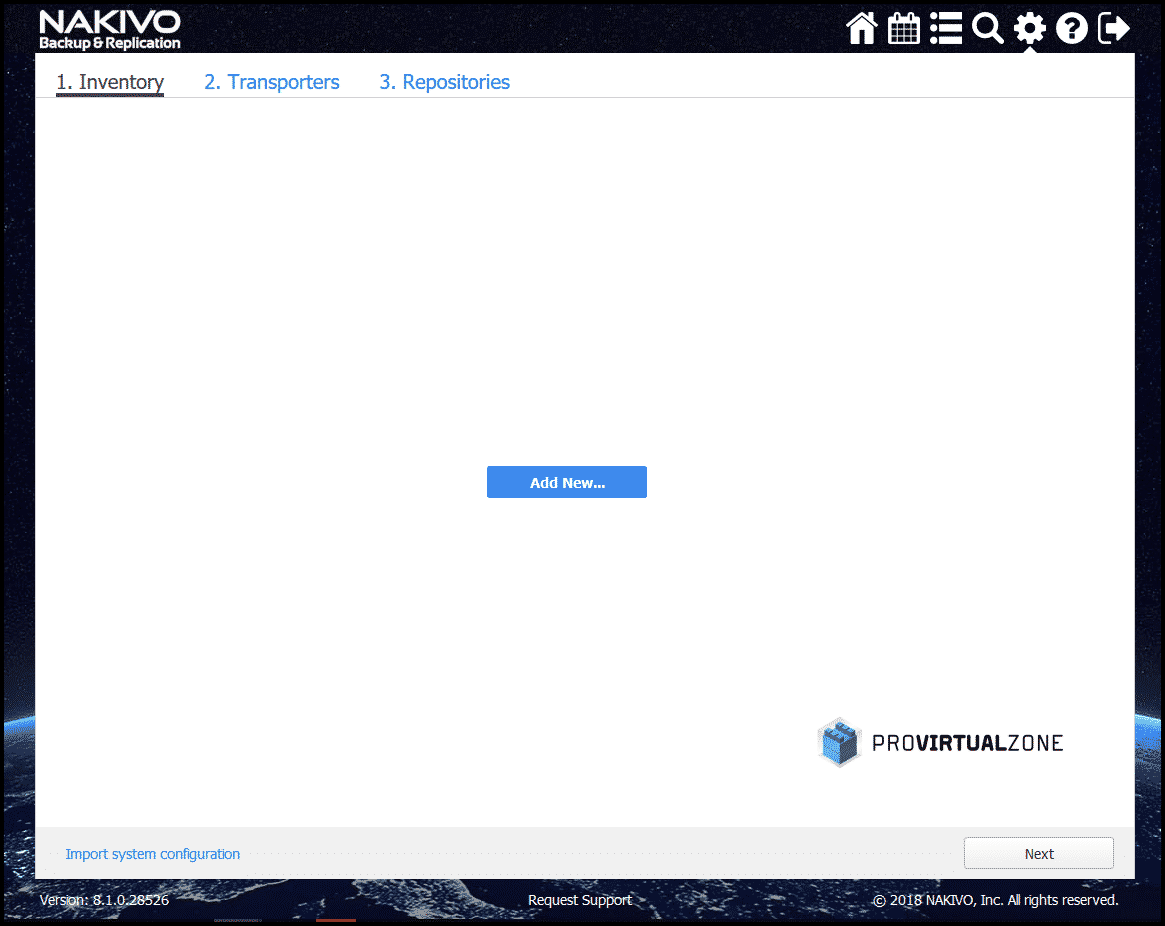Click the Add New... button
The height and width of the screenshot is (926, 1165).
click(567, 482)
